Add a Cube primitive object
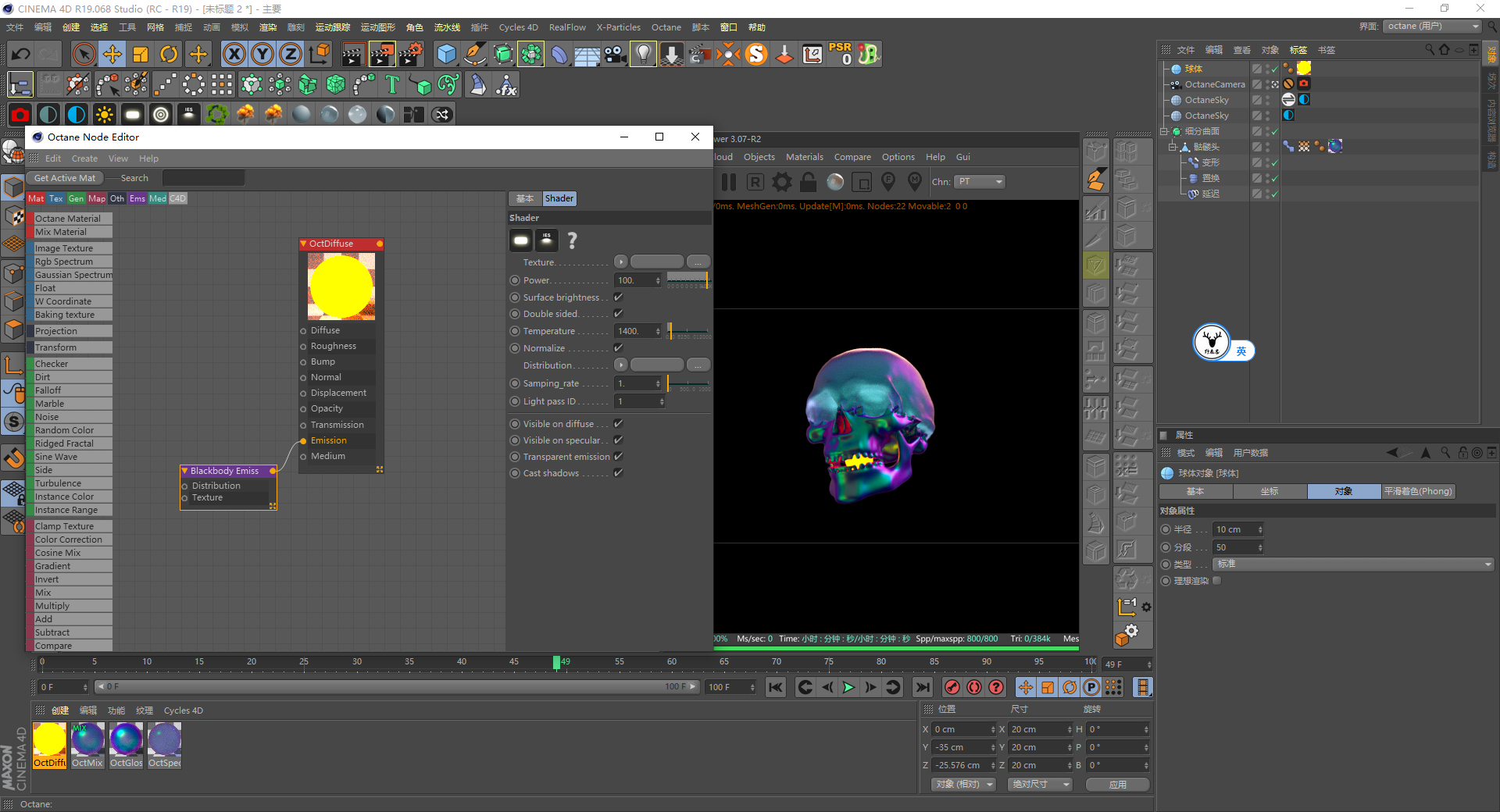This screenshot has height=812, width=1500. [x=446, y=54]
